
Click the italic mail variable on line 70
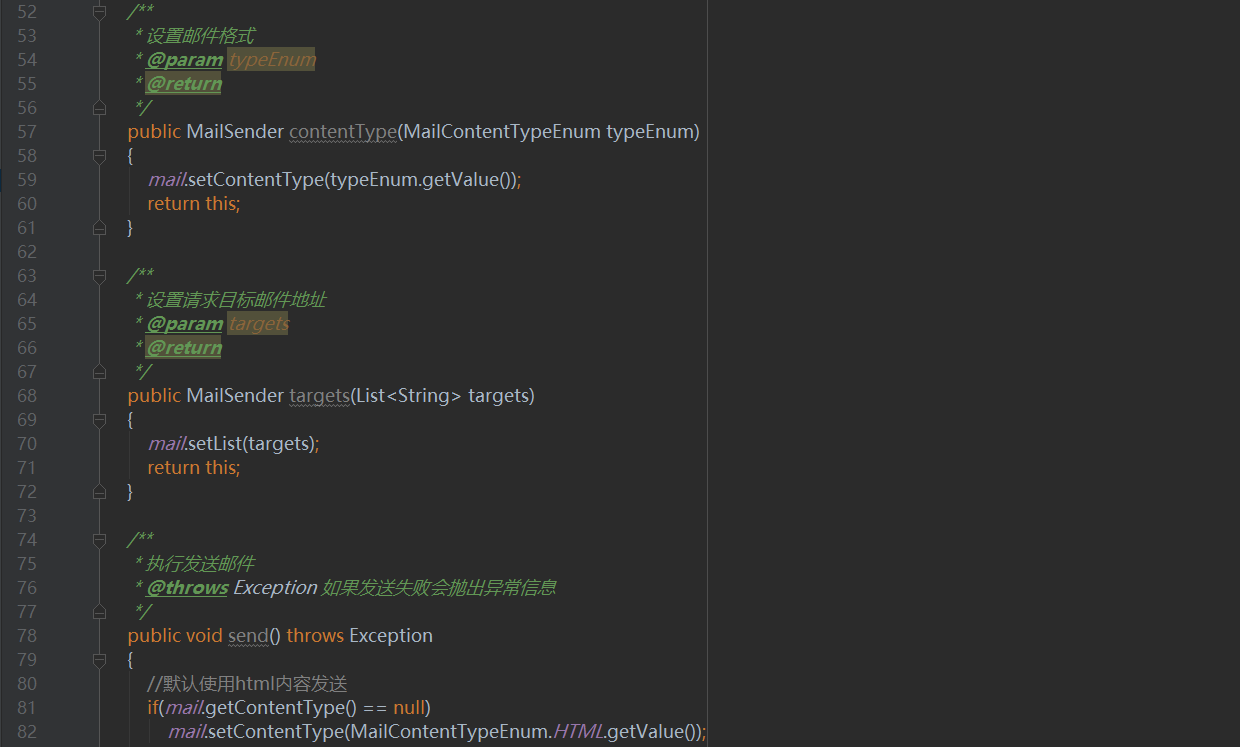click(166, 444)
